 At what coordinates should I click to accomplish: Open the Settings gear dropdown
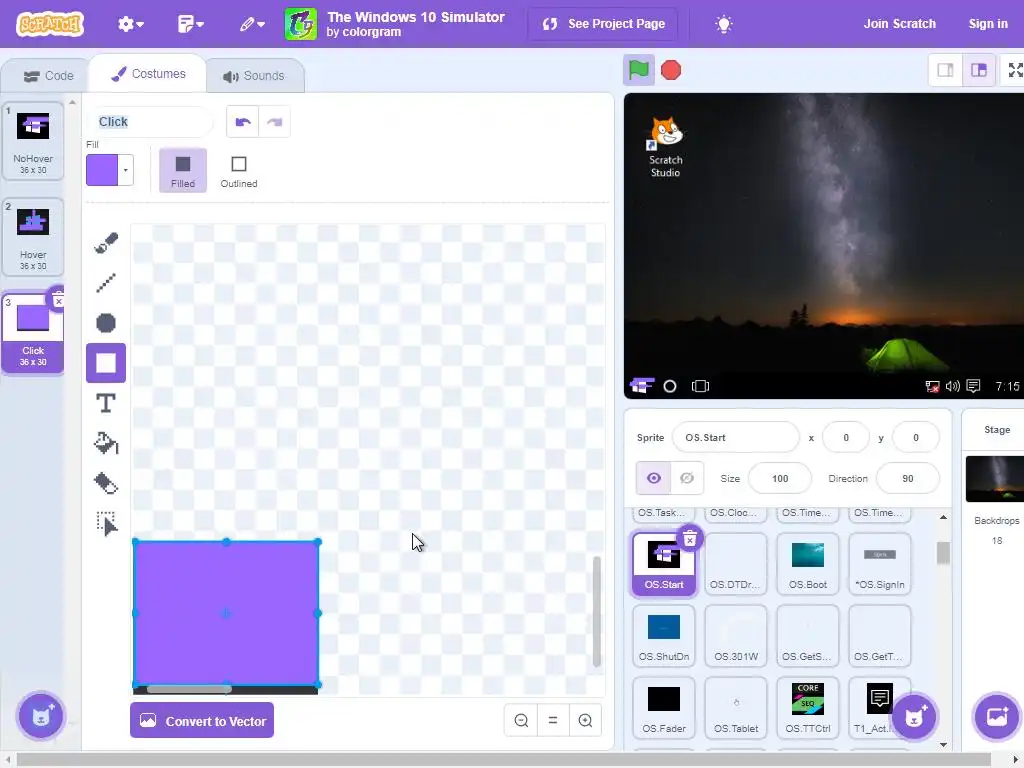click(130, 24)
